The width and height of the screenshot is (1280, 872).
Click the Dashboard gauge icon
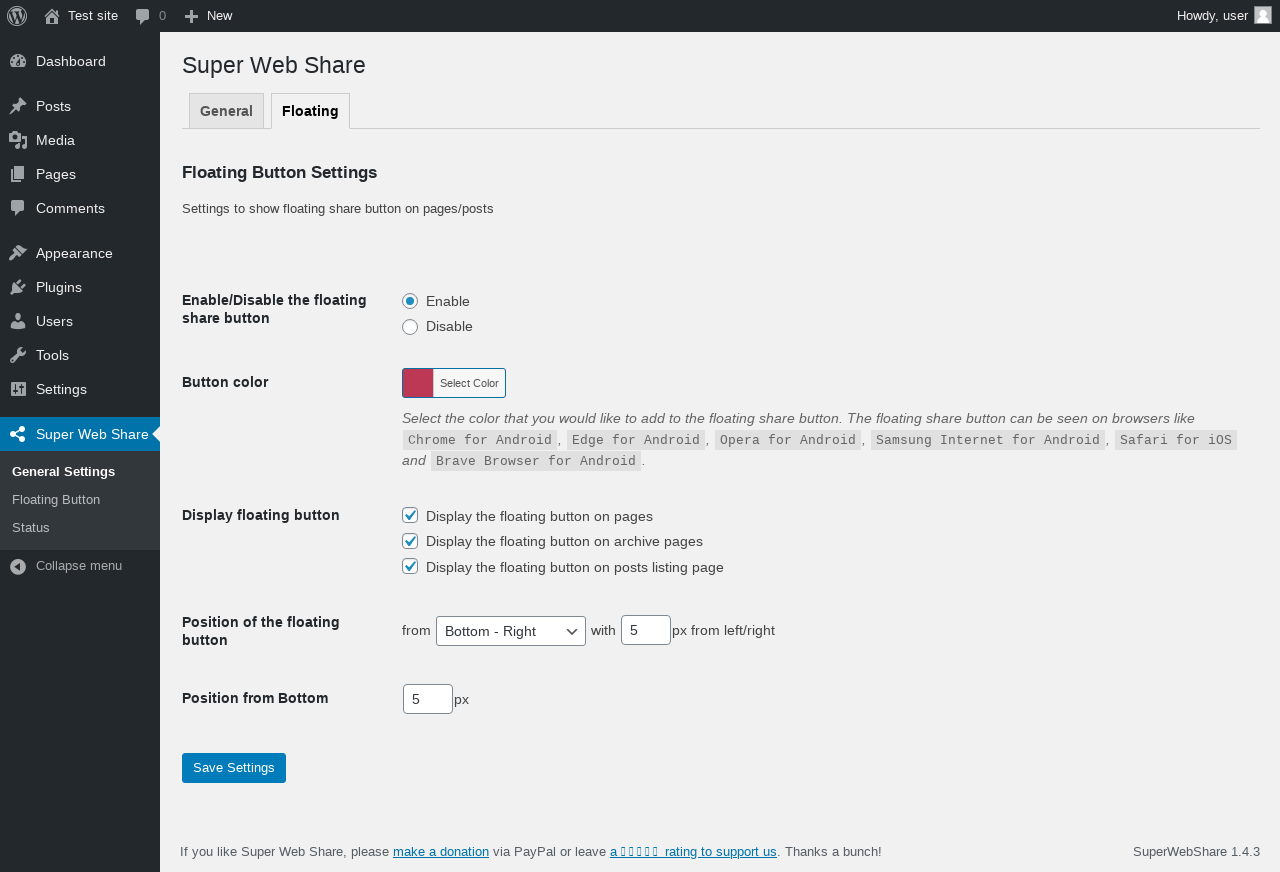18,61
